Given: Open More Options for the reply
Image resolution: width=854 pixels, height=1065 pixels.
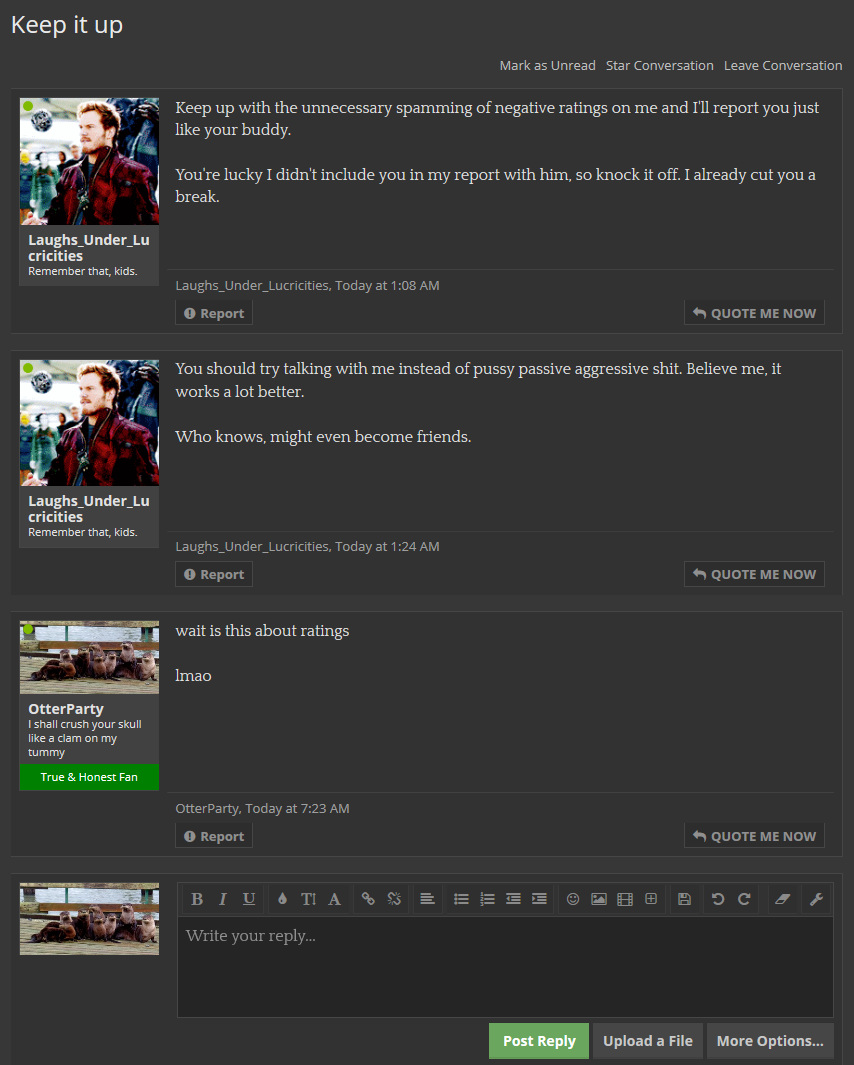Looking at the screenshot, I should pos(770,1041).
